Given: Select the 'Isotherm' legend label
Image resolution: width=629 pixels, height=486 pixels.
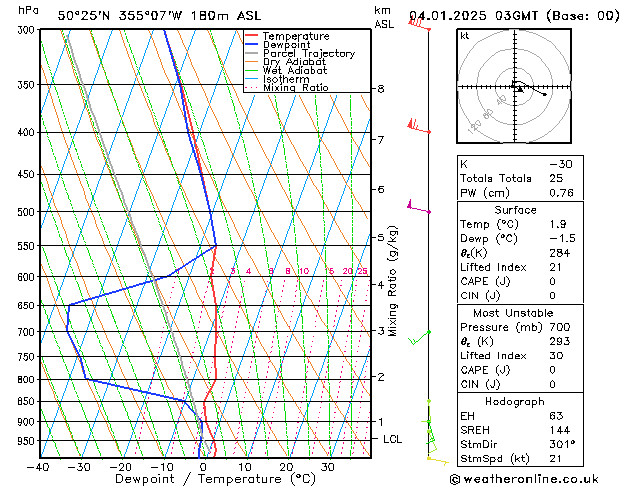Looking at the screenshot, I should click(x=286, y=79).
